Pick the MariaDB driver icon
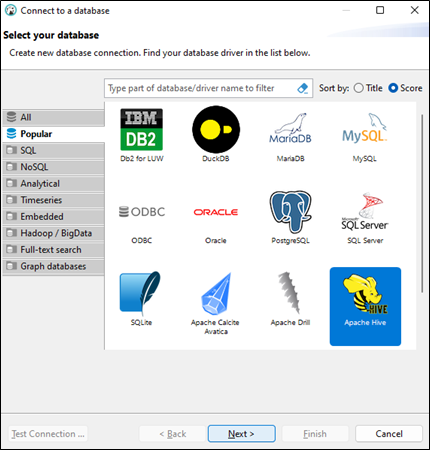This screenshot has width=430, height=450. click(x=290, y=129)
